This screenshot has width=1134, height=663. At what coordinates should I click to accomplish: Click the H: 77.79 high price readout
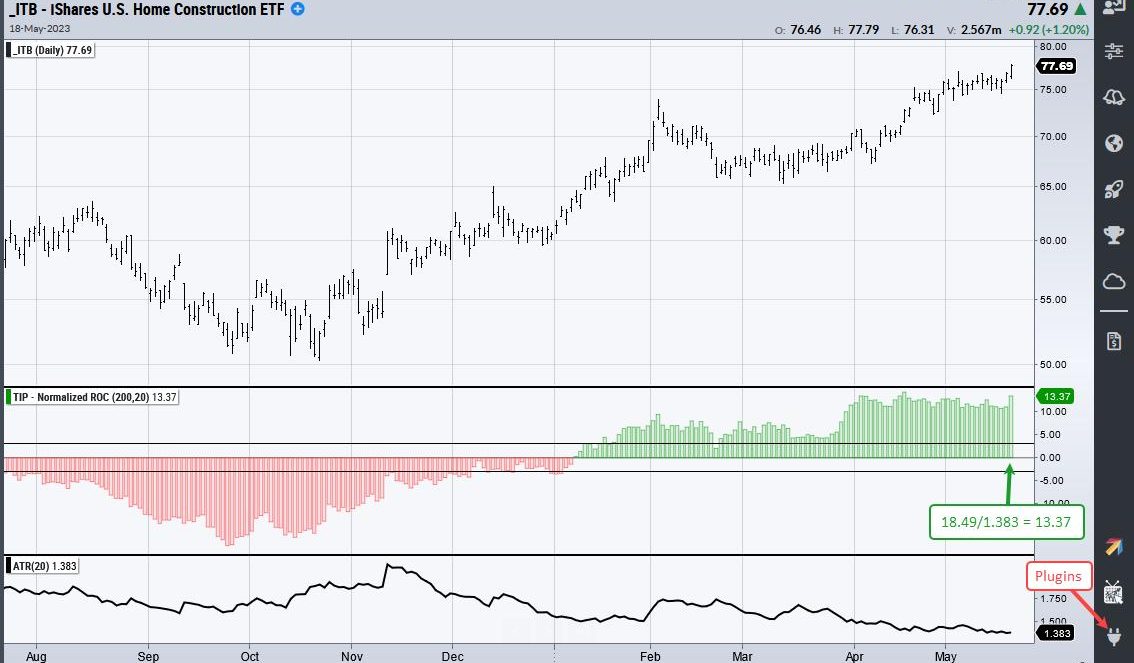point(856,30)
